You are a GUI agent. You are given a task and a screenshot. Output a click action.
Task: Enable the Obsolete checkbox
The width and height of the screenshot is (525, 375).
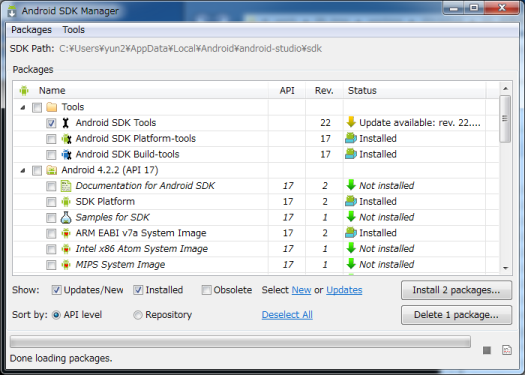point(206,290)
